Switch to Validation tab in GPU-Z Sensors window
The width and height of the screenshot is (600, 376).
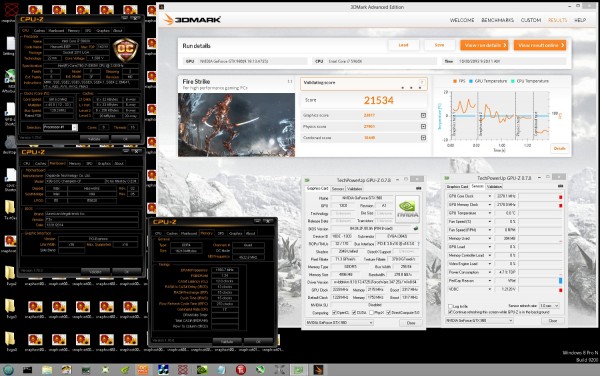494,187
